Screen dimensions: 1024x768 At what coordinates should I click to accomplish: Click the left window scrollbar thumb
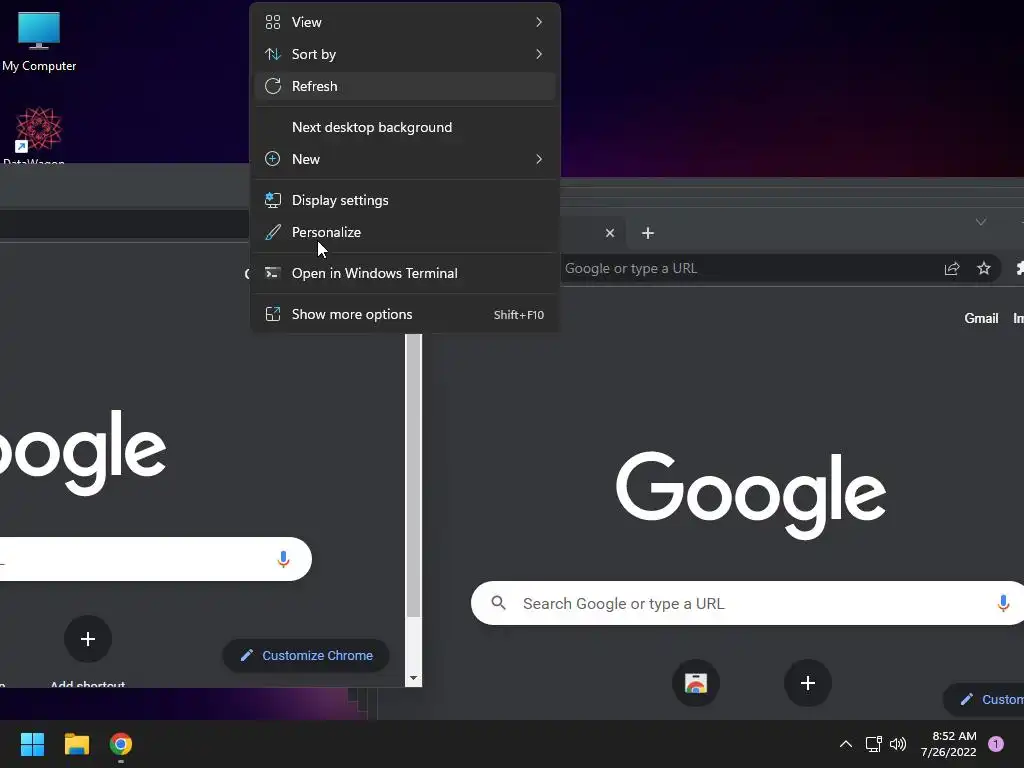coord(413,475)
